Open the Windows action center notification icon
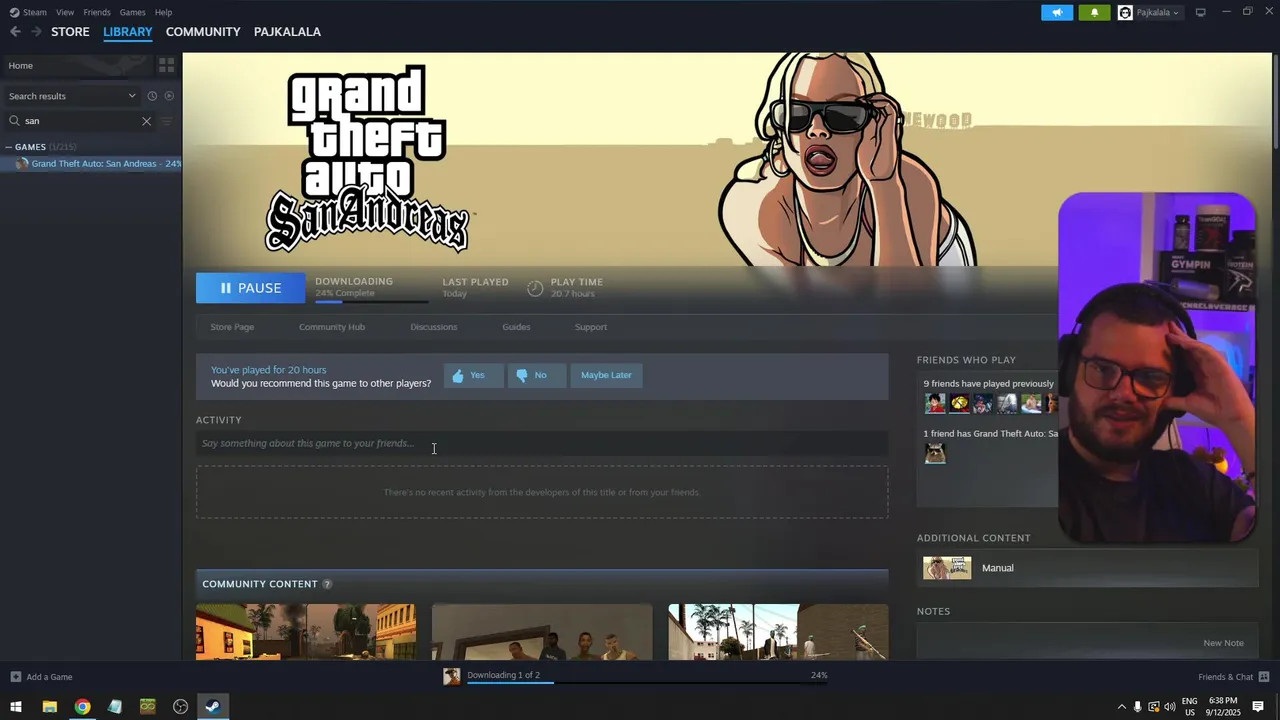1280x720 pixels. click(x=1258, y=707)
